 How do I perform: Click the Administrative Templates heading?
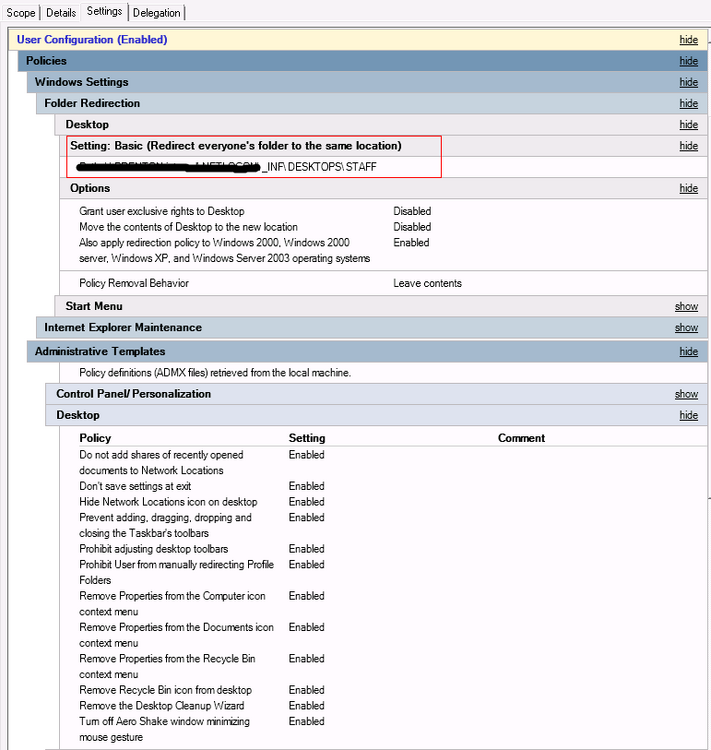pos(100,352)
